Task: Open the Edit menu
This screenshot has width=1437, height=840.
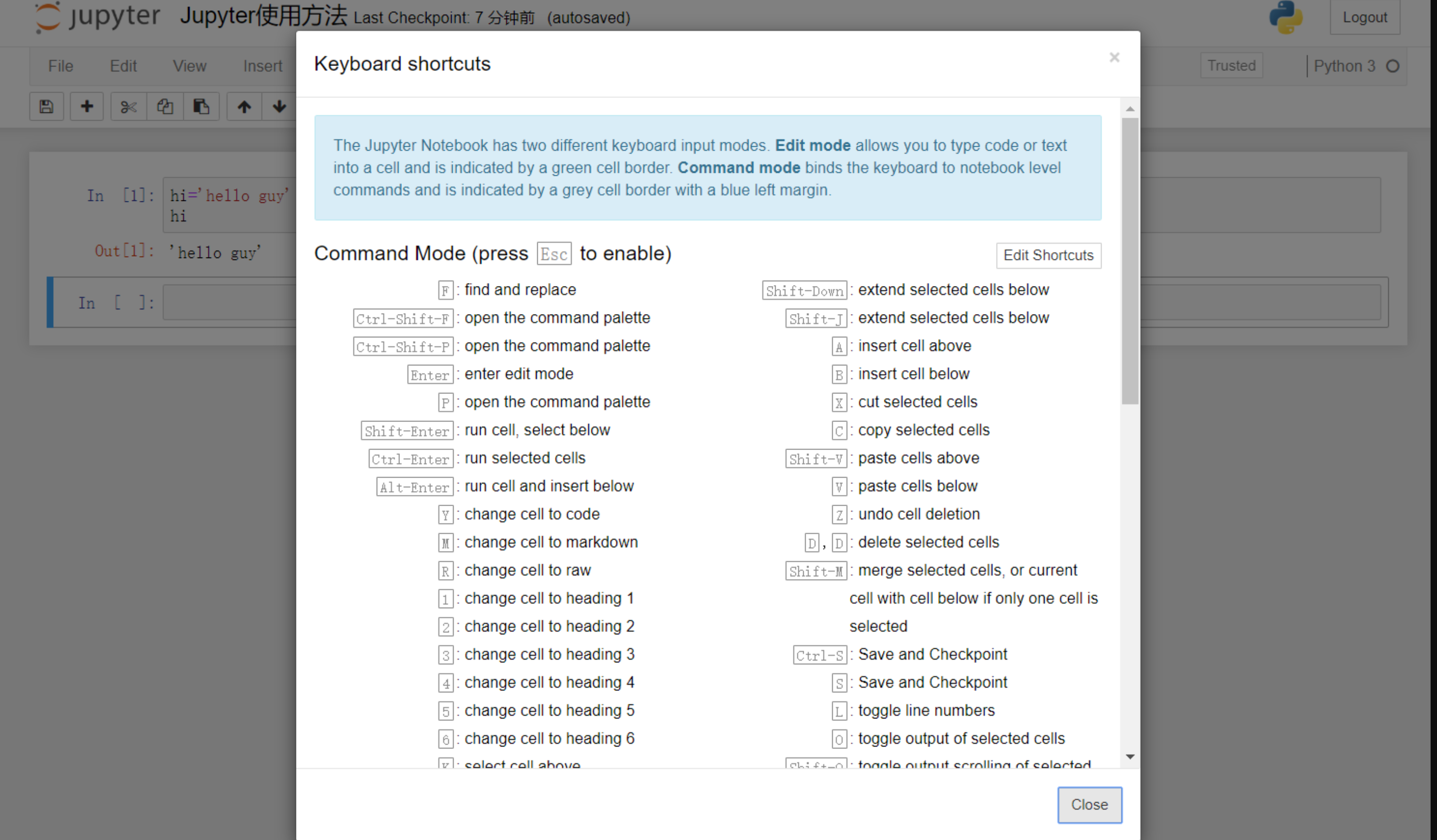Action: pyautogui.click(x=123, y=66)
